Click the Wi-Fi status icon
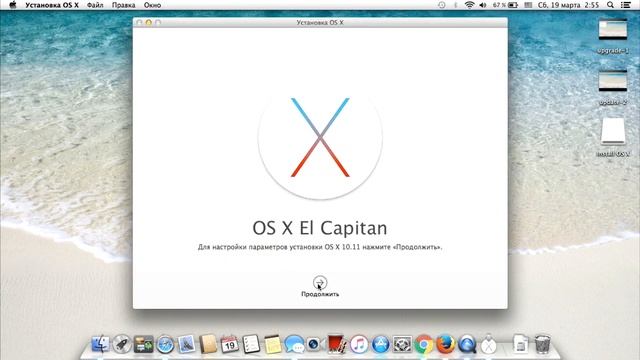Viewport: 640px width, 360px height. (x=469, y=5)
